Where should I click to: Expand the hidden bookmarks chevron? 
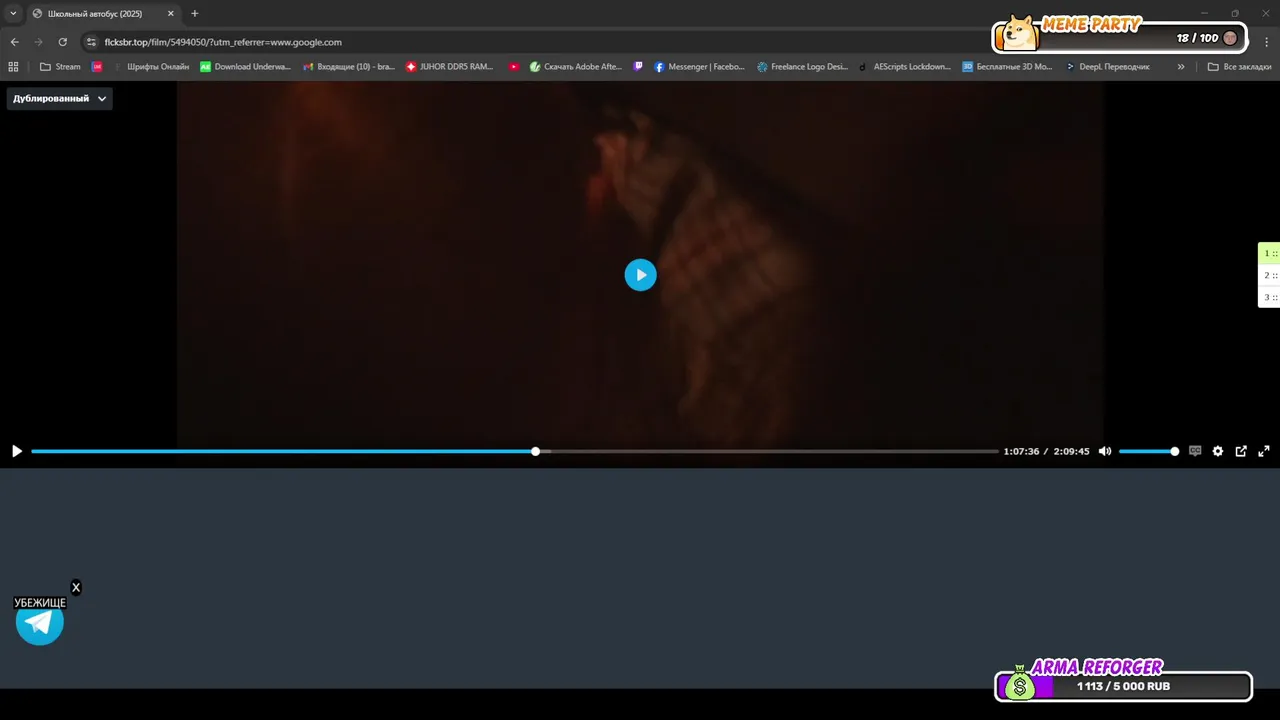click(1181, 67)
